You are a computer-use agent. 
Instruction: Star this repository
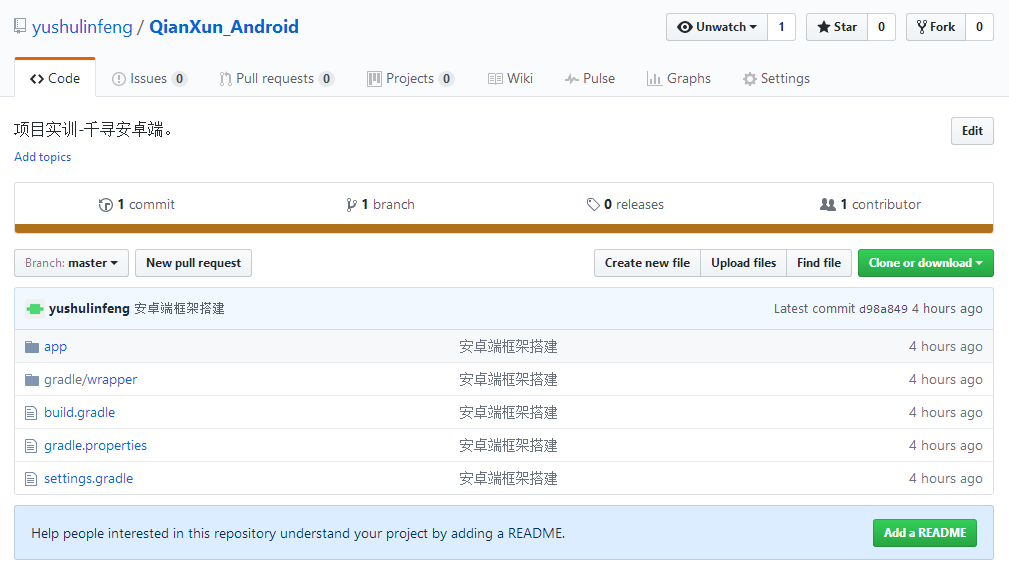[x=837, y=27]
